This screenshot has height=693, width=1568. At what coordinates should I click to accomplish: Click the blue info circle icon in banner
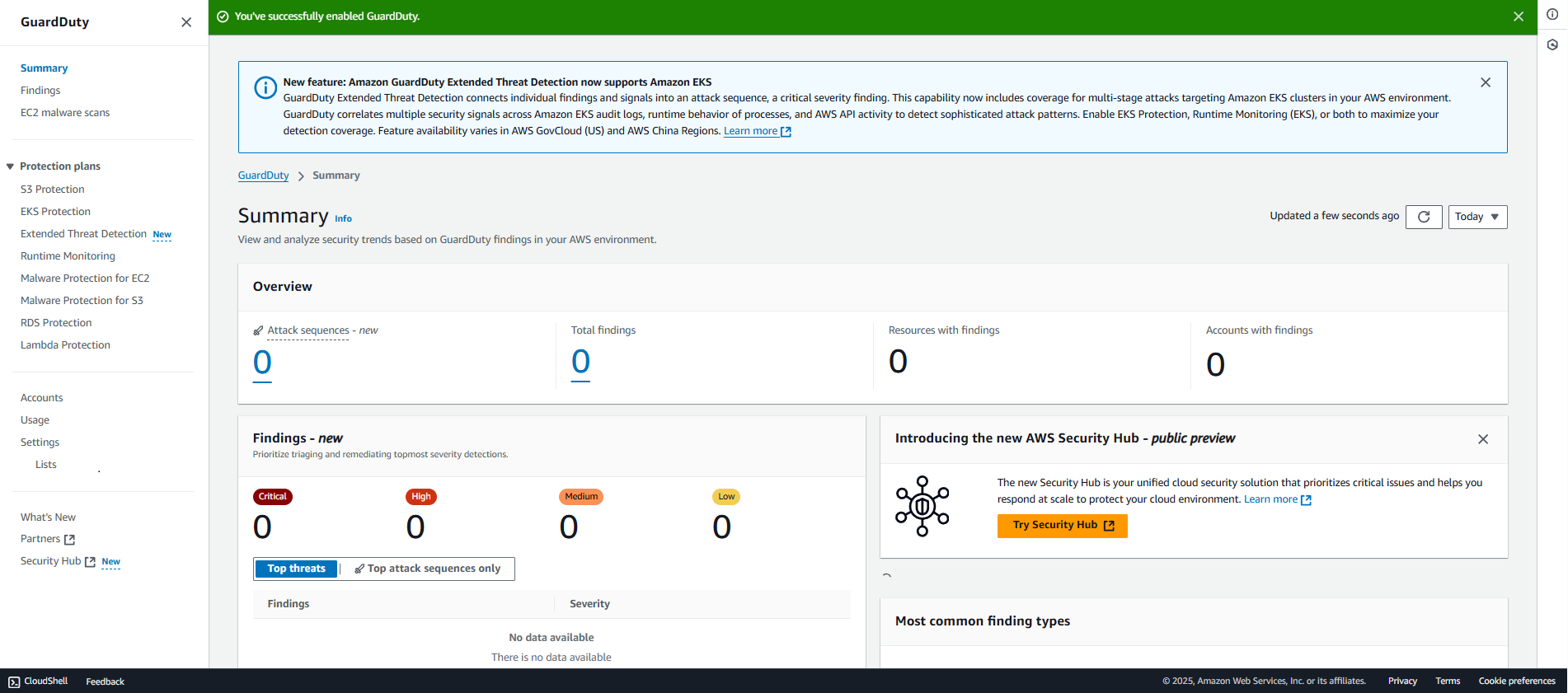point(265,87)
